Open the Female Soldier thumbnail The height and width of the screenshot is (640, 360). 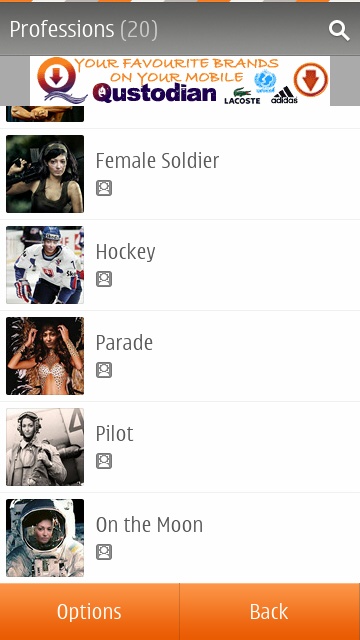point(45,174)
